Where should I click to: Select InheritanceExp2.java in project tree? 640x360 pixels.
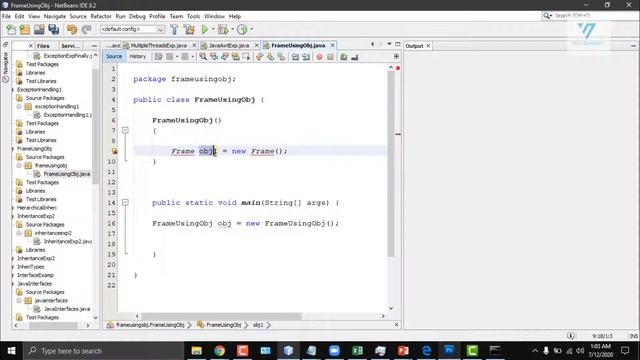pos(68,241)
